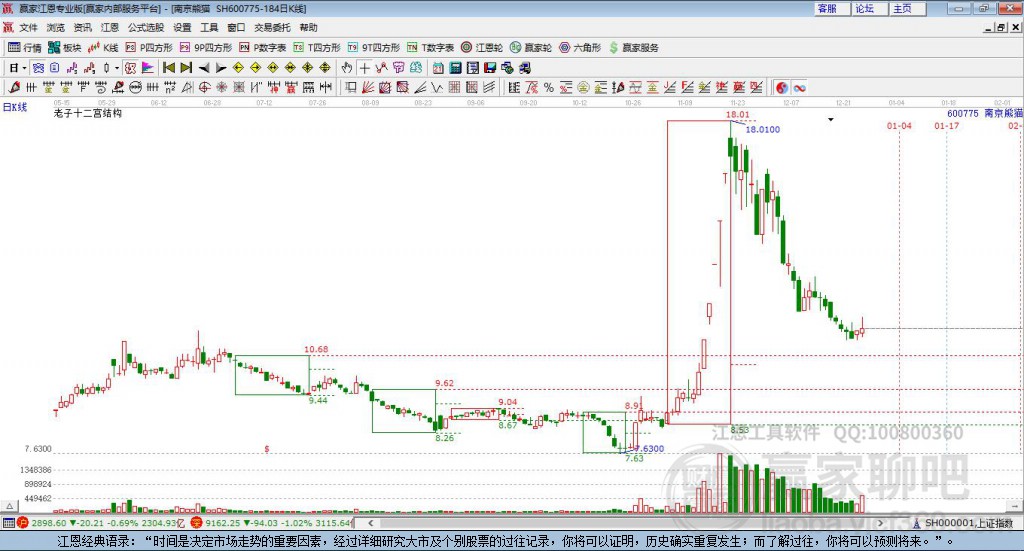
Task: Open 赢家服务 with dollar icon
Action: click(634, 48)
